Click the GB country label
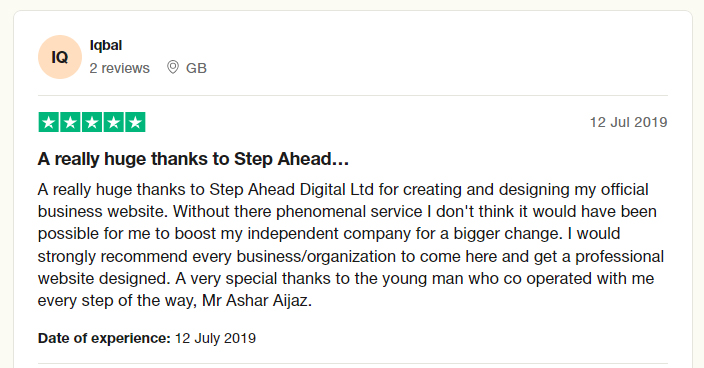Image resolution: width=704 pixels, height=368 pixels. tap(196, 68)
